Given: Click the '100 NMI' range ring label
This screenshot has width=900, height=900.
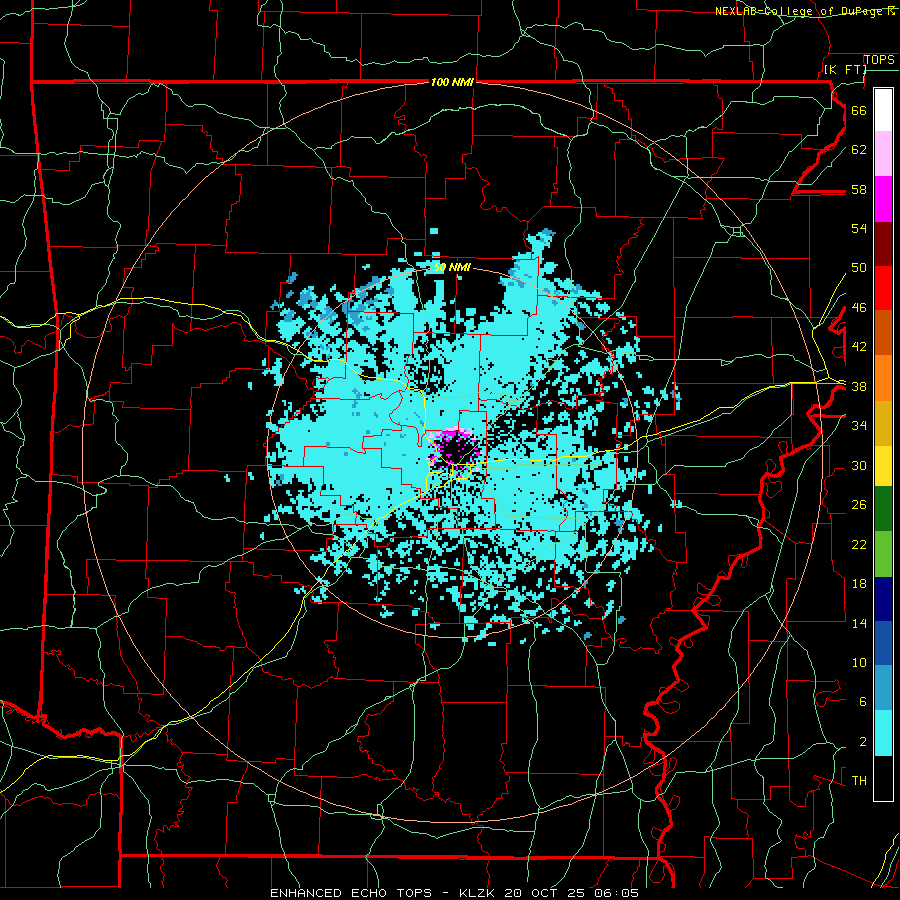Looking at the screenshot, I should pyautogui.click(x=452, y=82).
